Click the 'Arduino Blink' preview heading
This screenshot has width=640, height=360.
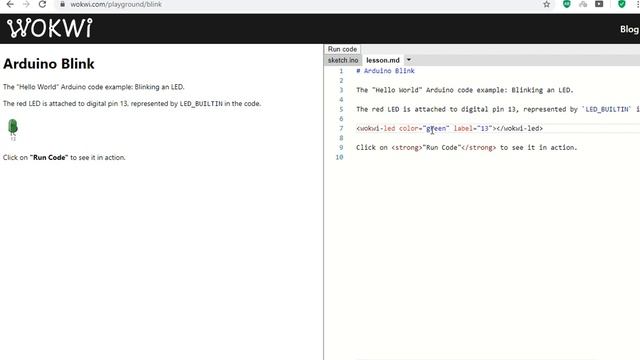coord(49,64)
